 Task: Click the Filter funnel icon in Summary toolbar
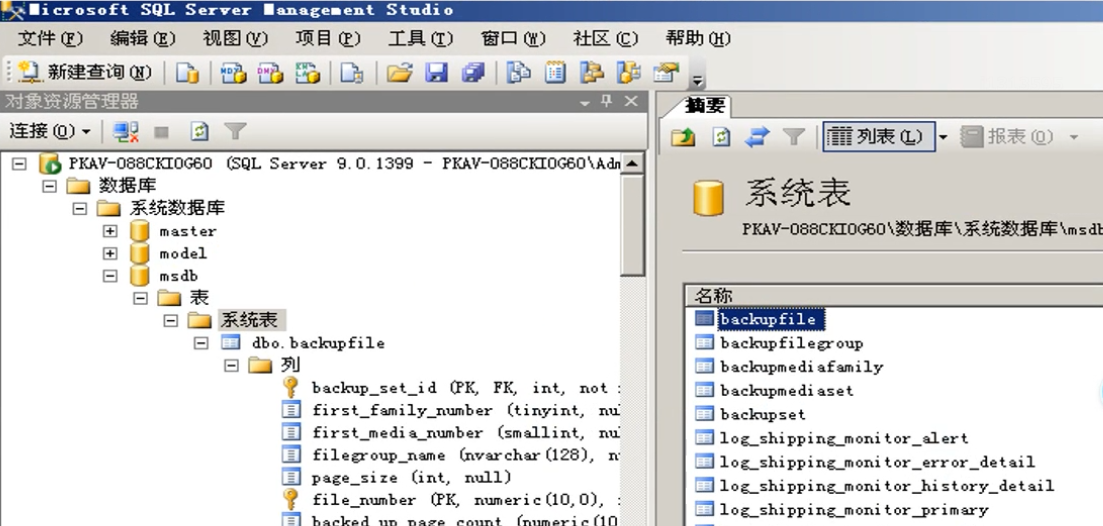click(793, 136)
